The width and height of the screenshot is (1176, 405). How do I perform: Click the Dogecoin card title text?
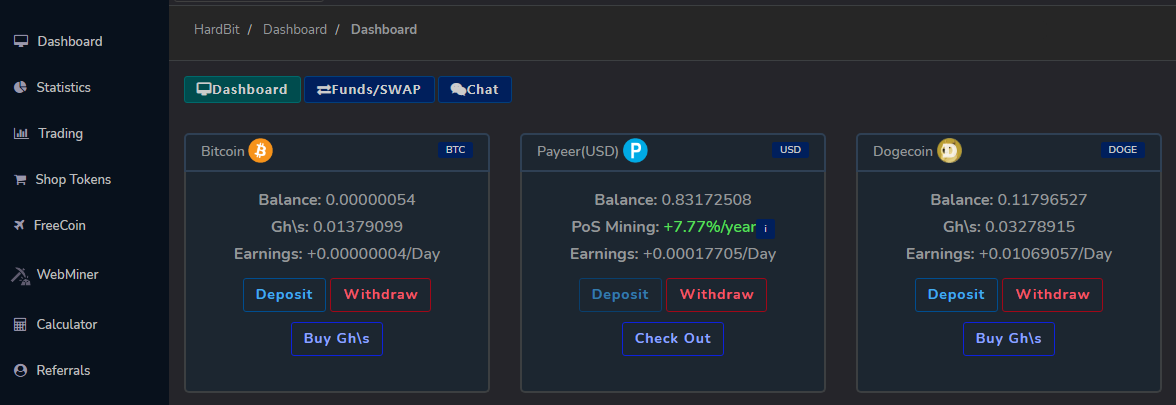[x=903, y=152]
